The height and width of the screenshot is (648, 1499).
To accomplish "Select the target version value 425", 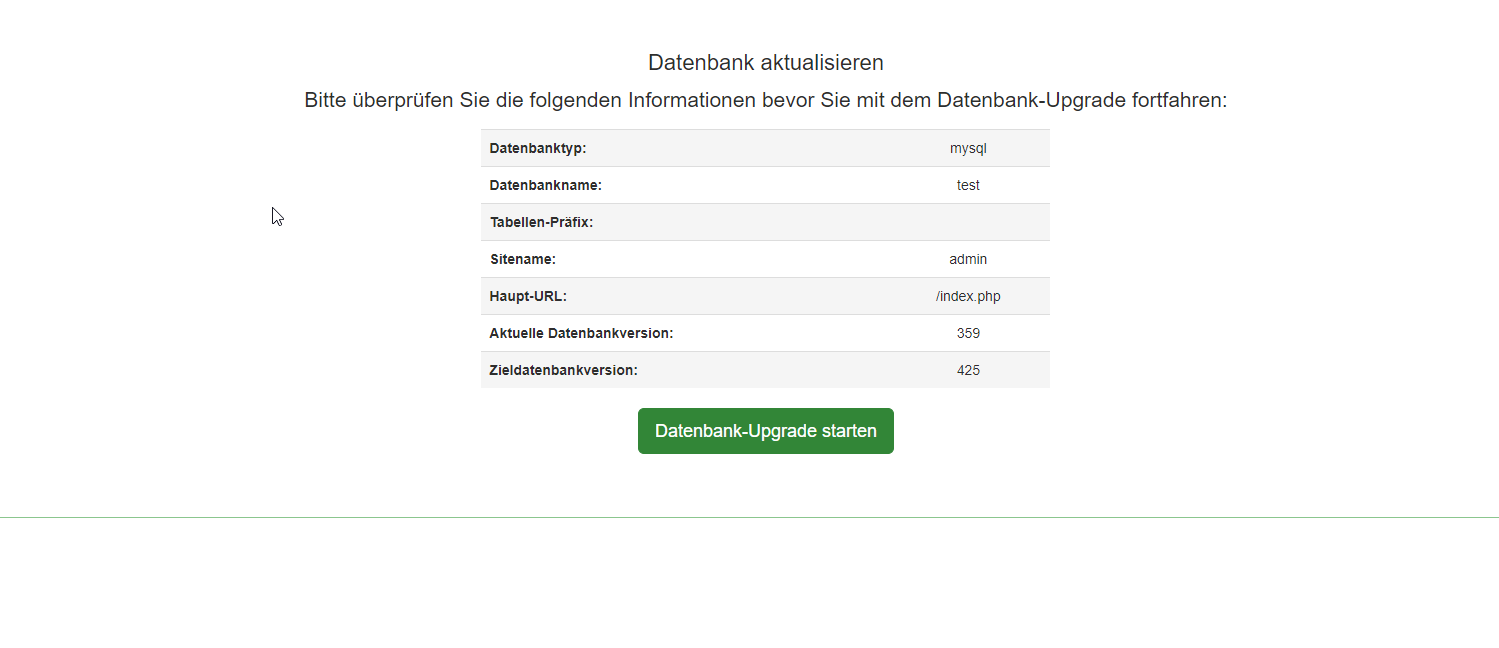I will [968, 370].
